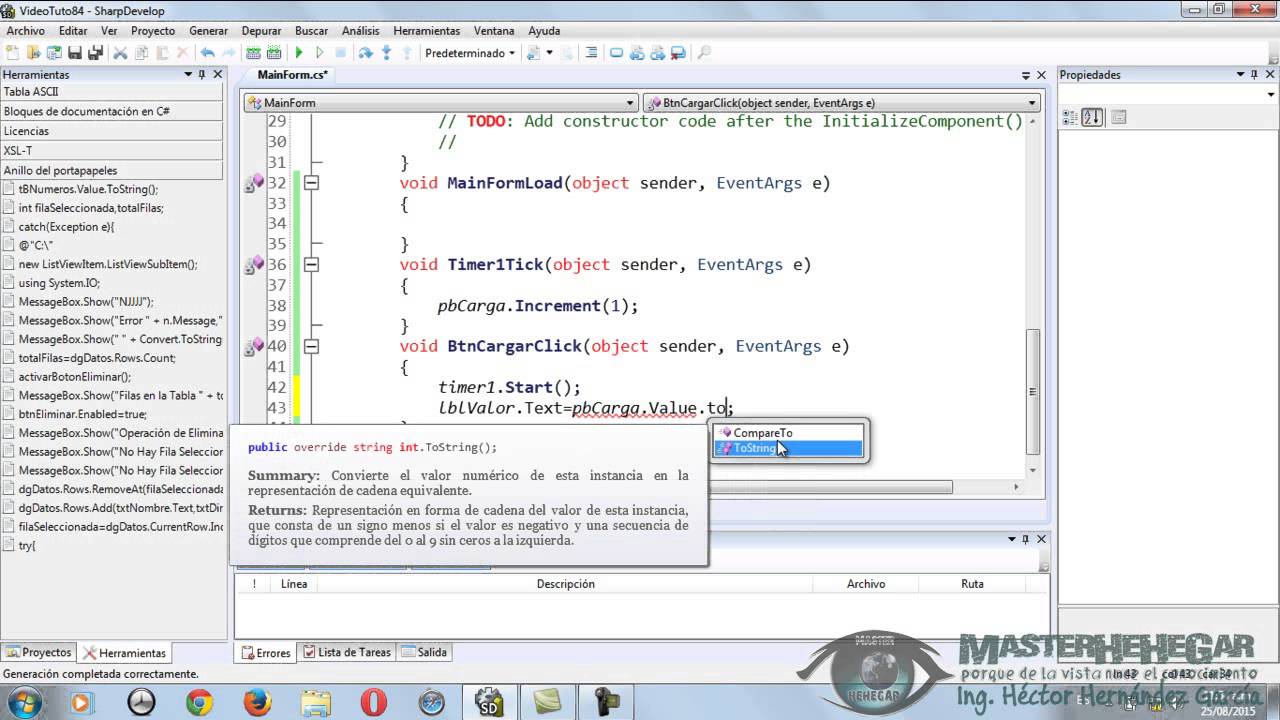1280x720 pixels.
Task: Open the Archivo menu
Action: [26, 31]
